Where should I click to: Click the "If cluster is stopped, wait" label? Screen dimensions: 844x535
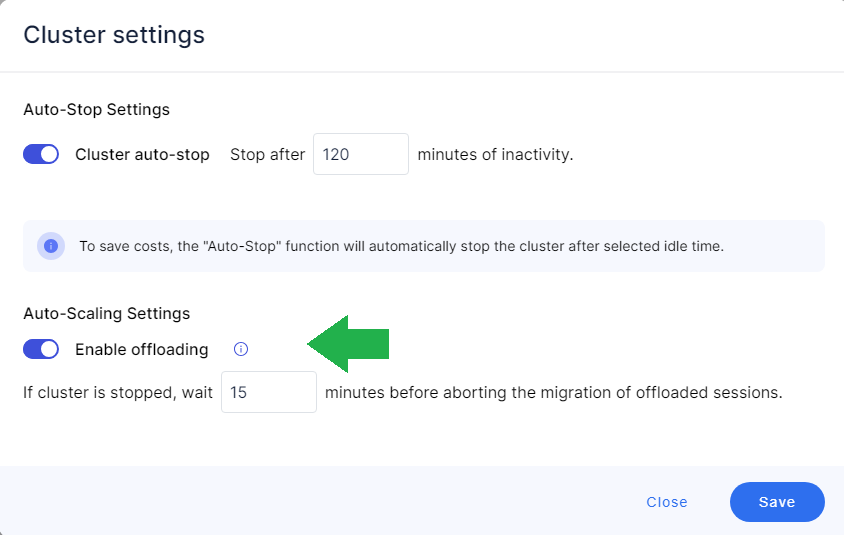(x=118, y=393)
